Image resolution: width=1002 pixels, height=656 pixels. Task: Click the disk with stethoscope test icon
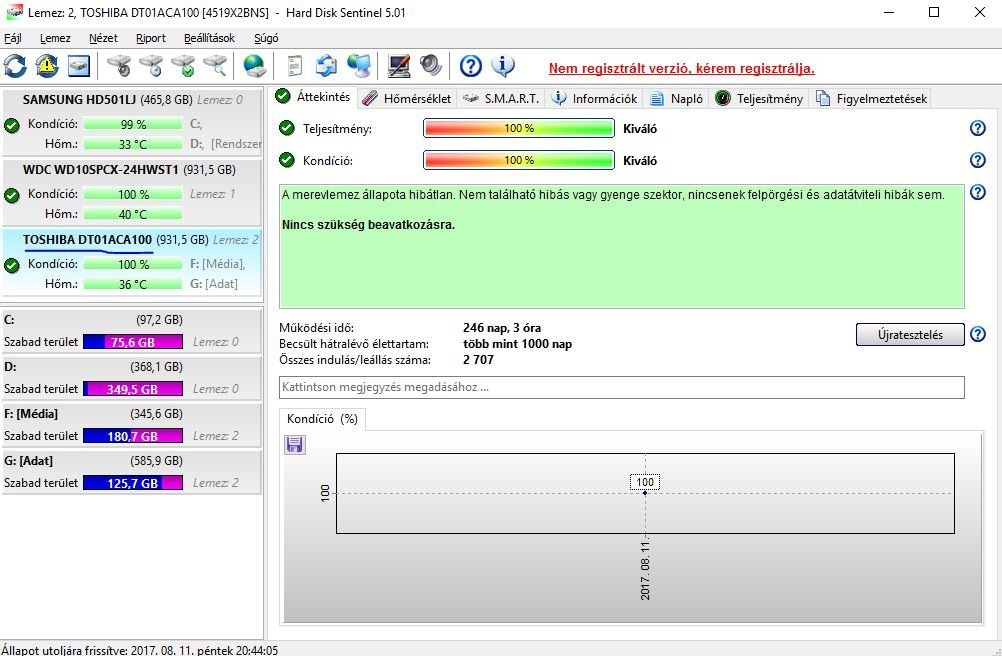pos(119,66)
